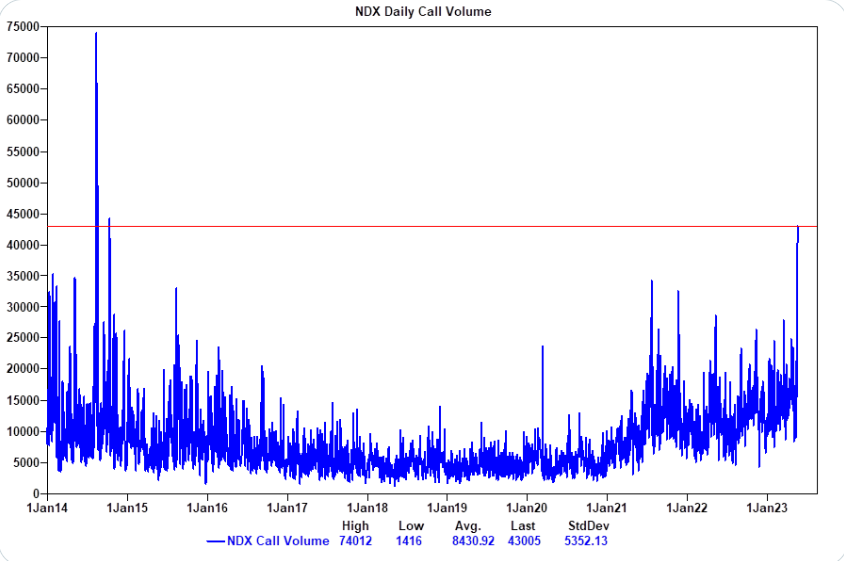Select the 20000 y-axis label
This screenshot has height=561, width=844.
[x=23, y=369]
